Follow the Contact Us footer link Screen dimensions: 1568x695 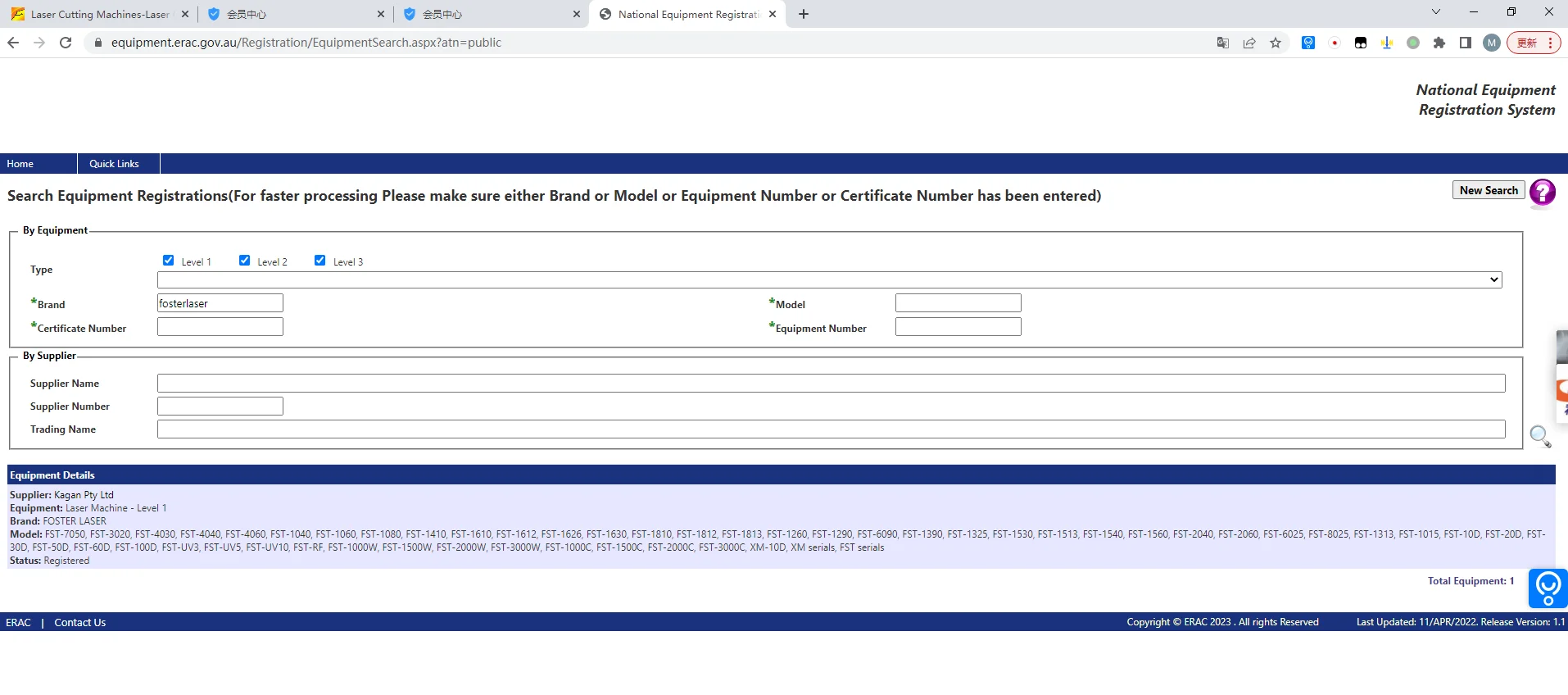tap(80, 623)
